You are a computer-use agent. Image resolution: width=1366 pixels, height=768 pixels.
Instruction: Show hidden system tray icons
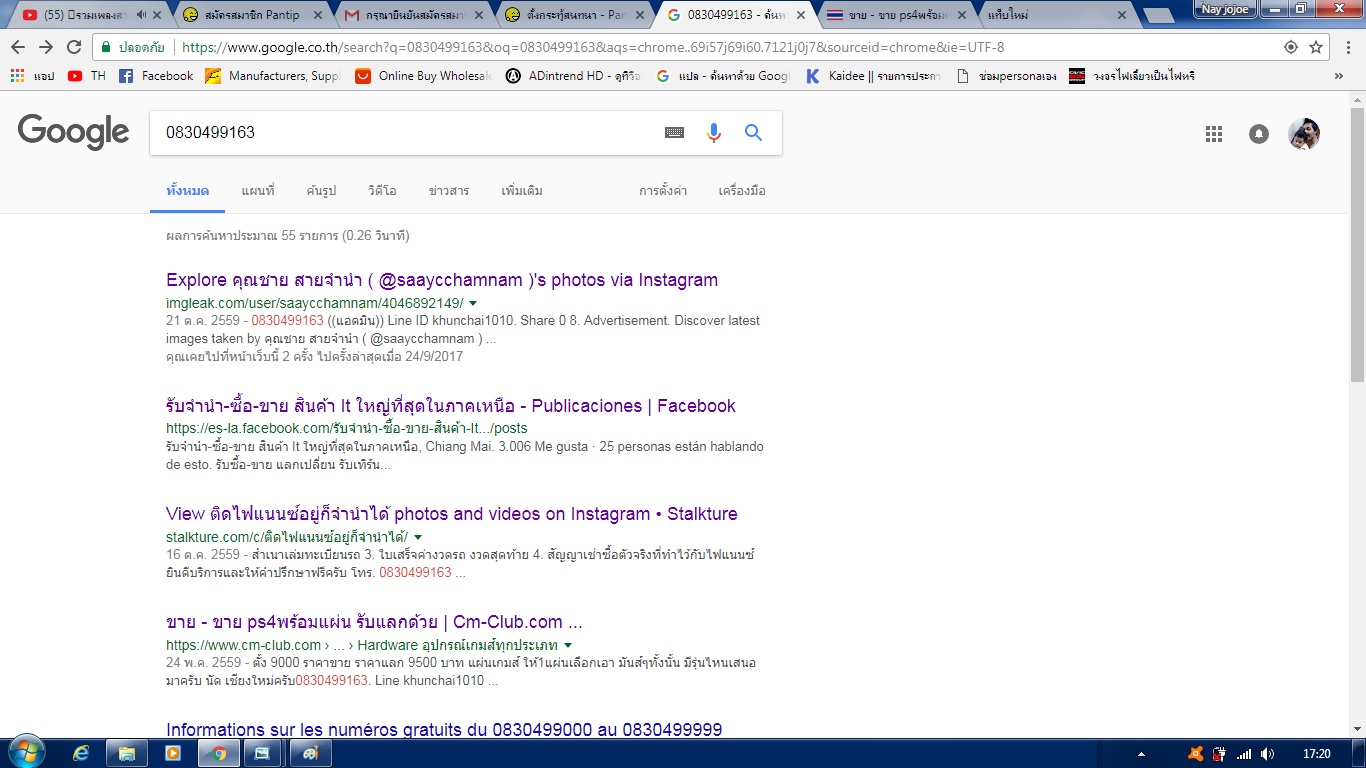pyautogui.click(x=1142, y=754)
